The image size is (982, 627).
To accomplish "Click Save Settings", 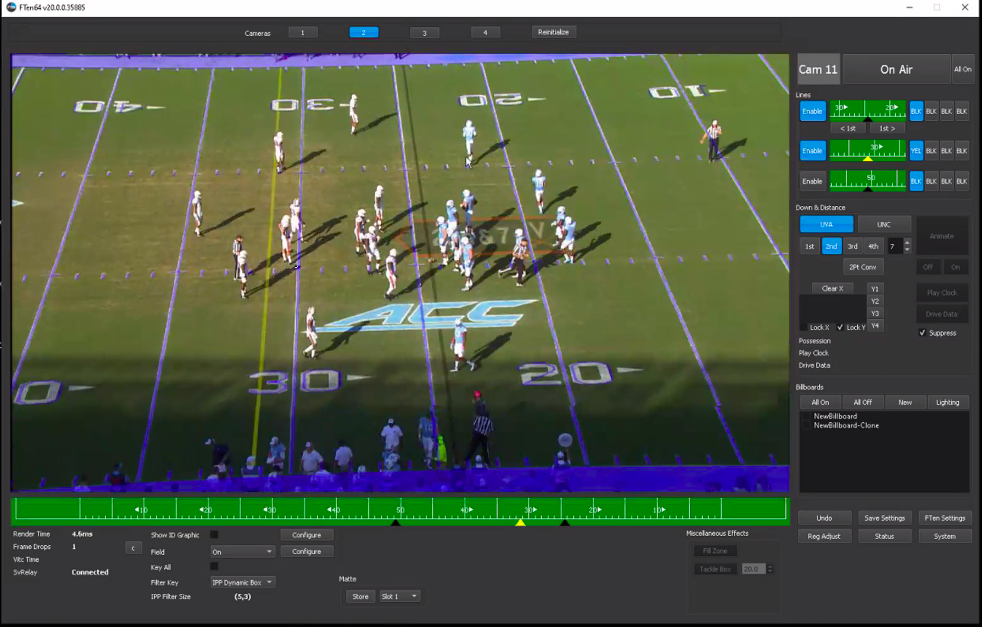I will (x=884, y=518).
